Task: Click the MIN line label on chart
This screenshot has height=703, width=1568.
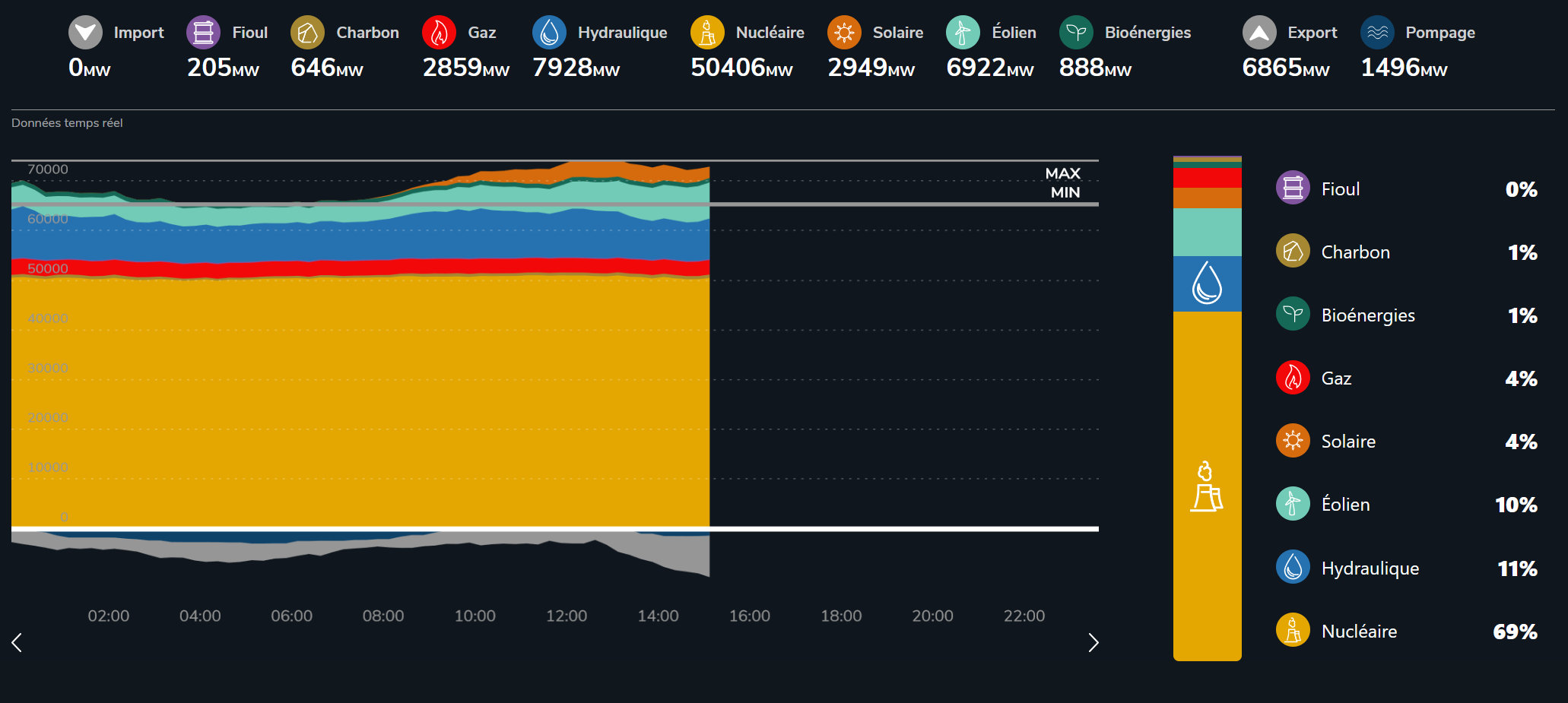Action: [x=1065, y=192]
